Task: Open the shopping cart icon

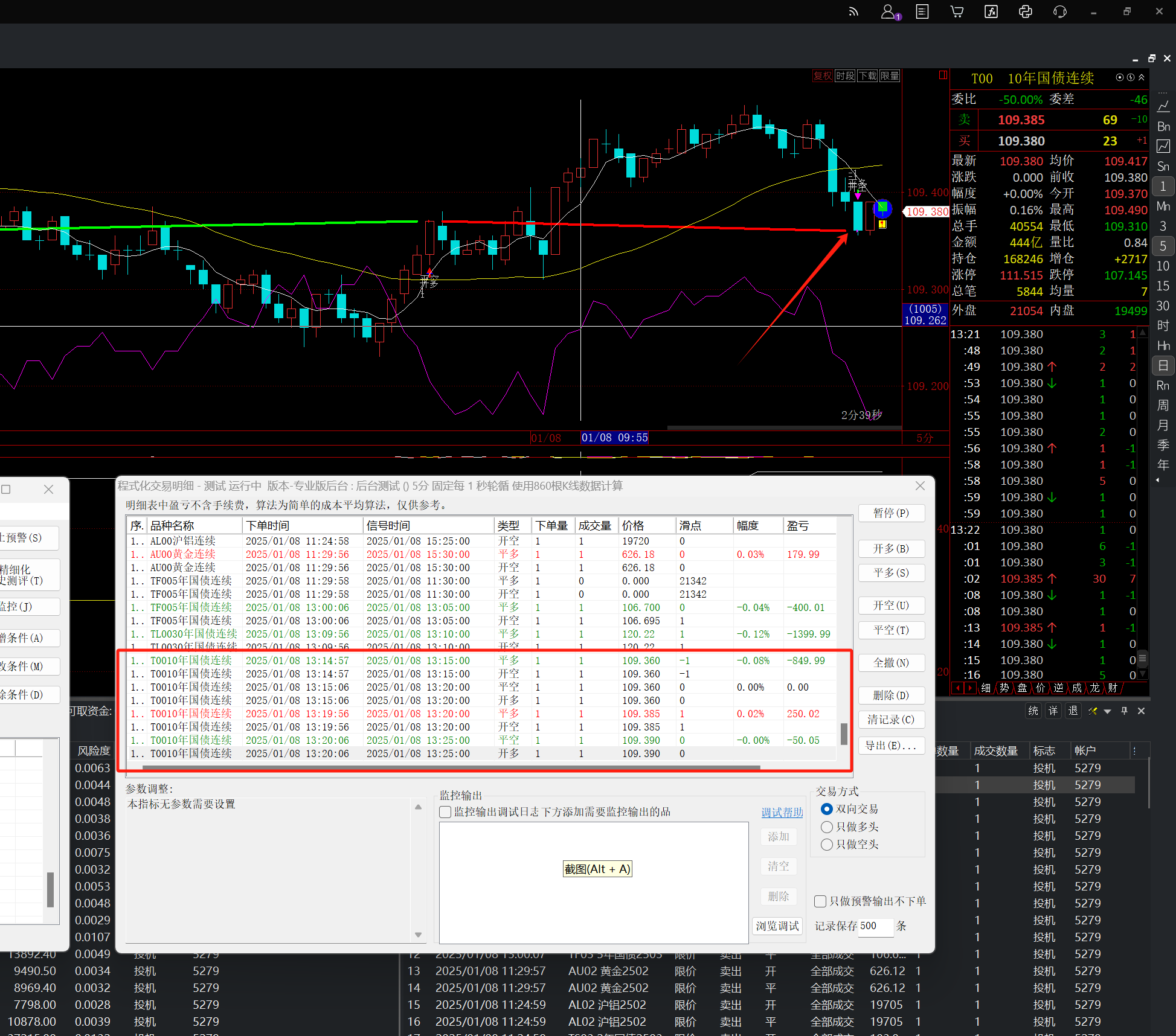Action: click(x=957, y=11)
